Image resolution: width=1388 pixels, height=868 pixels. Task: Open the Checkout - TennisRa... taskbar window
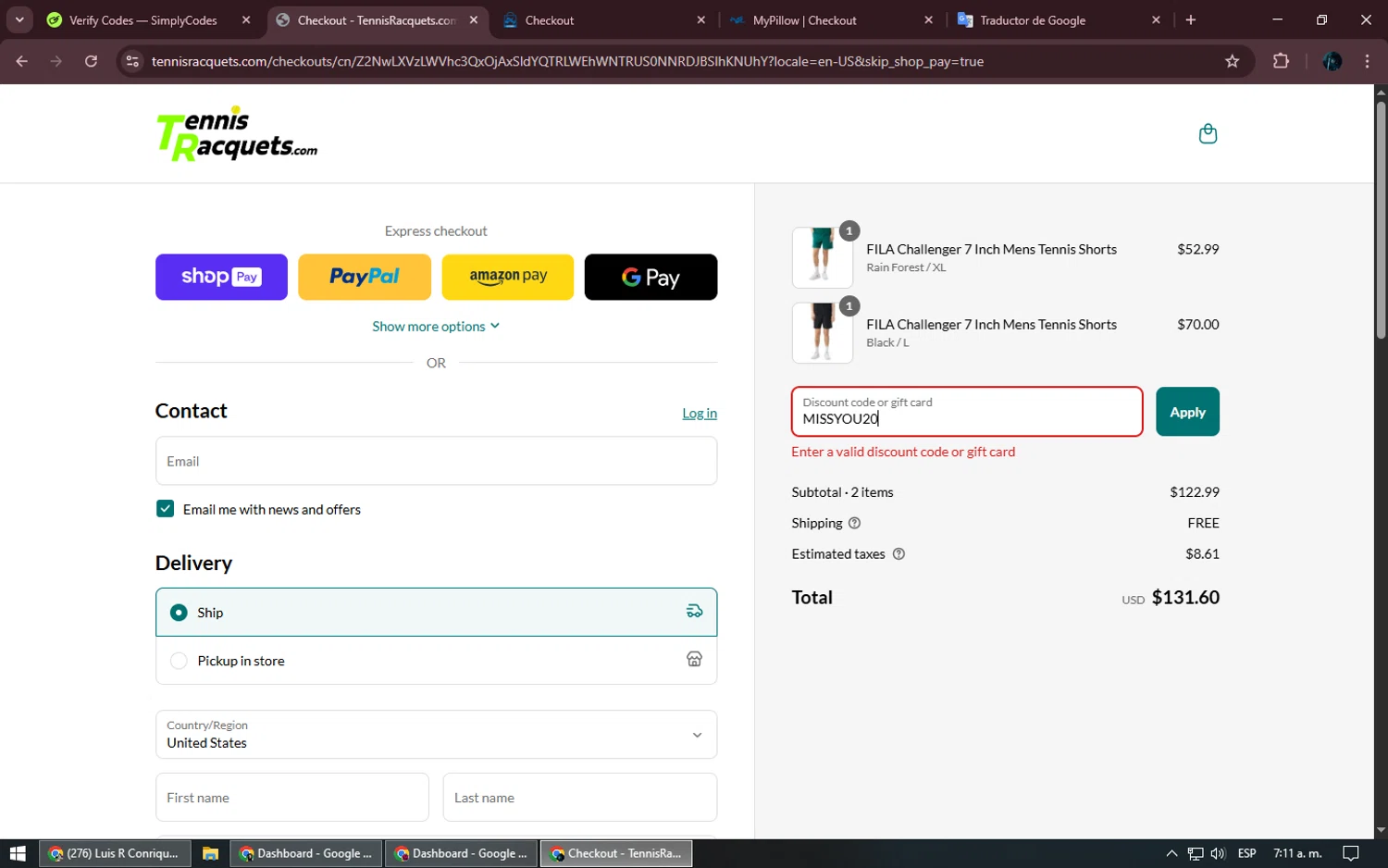[x=617, y=853]
